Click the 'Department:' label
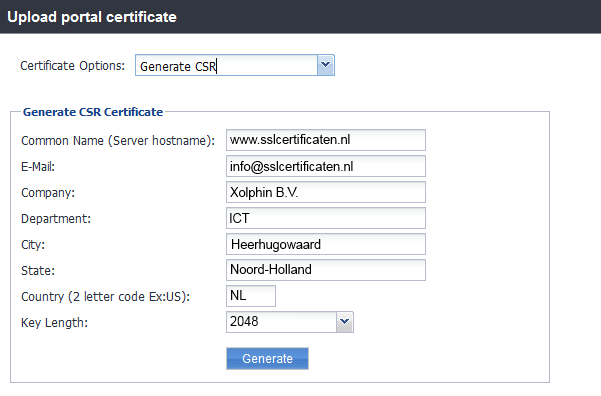This screenshot has height=396, width=601. 56,219
